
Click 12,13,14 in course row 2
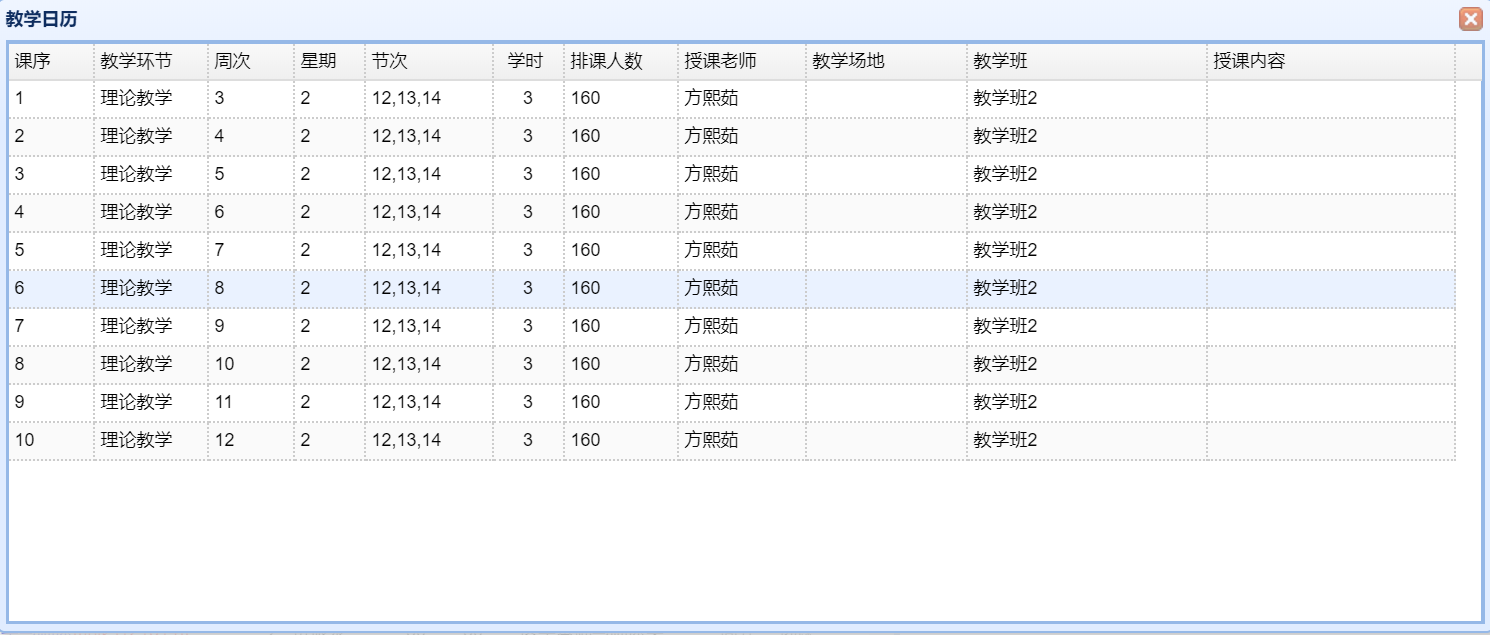407,136
